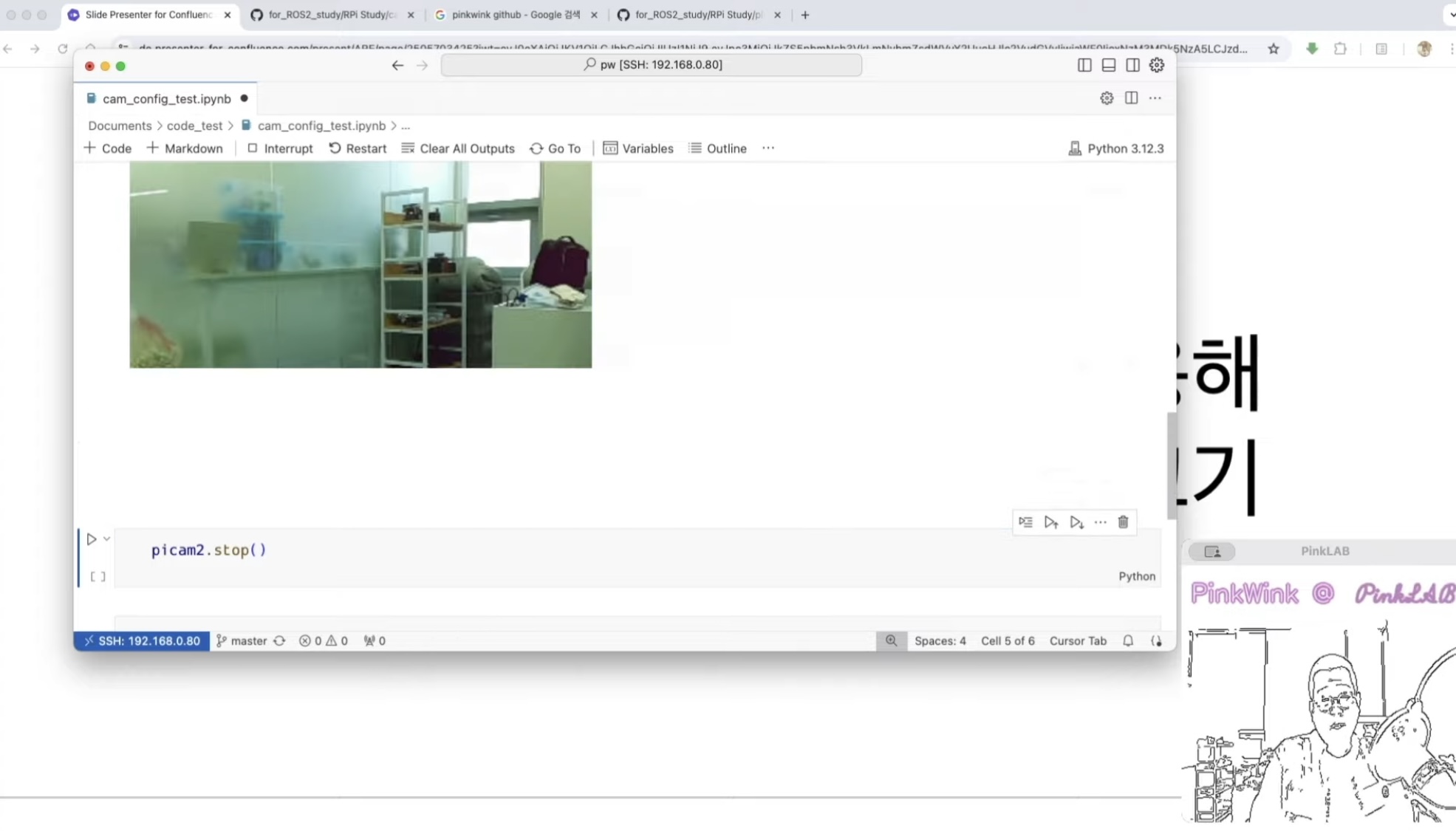Toggle the primary side bar
Screen dimensions: 1456x831
[x=1084, y=65]
